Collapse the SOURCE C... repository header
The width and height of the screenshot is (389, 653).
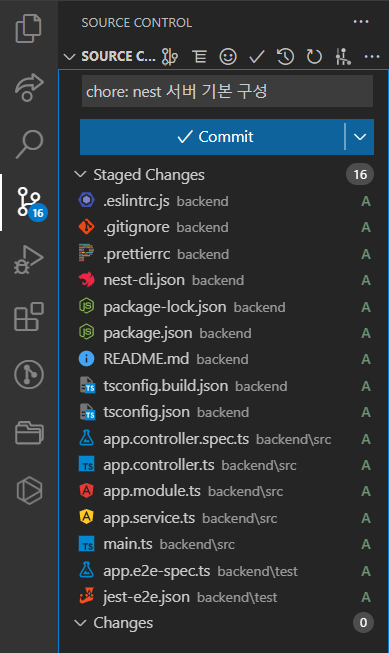coord(69,56)
